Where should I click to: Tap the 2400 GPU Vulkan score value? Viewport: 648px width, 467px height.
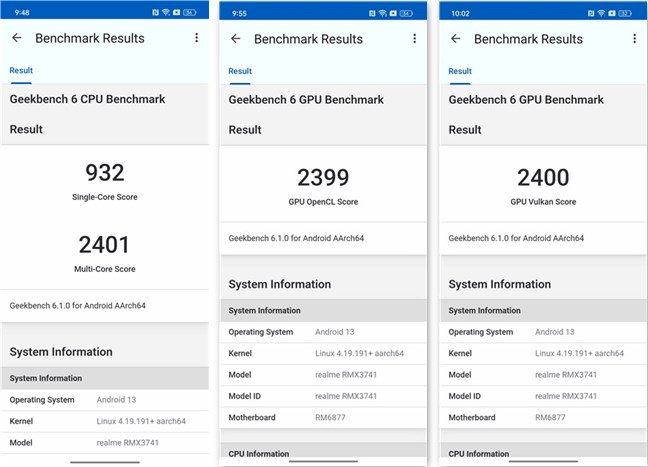coord(543,177)
